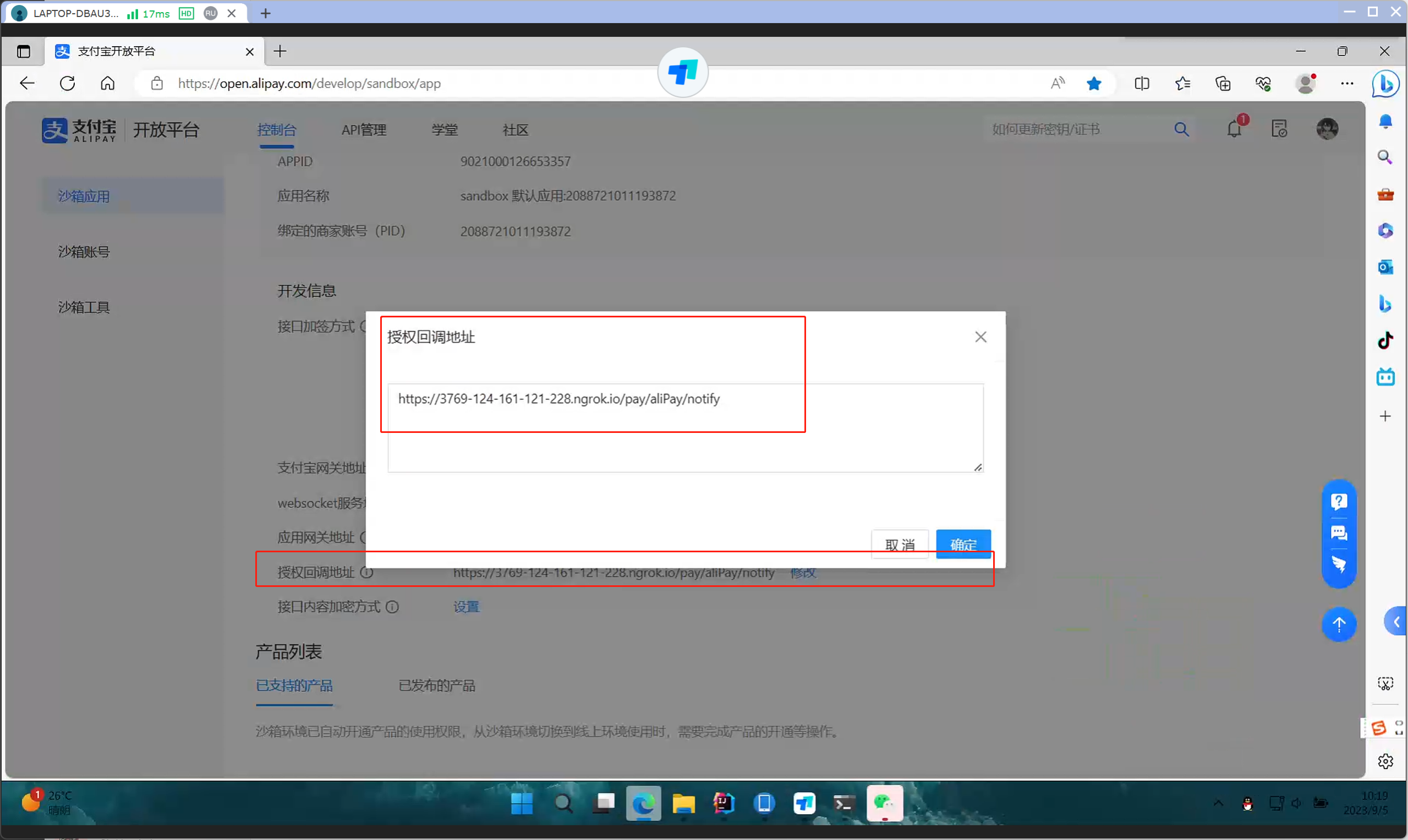Close the 授权回调地址 dialog
1408x840 pixels.
point(980,337)
